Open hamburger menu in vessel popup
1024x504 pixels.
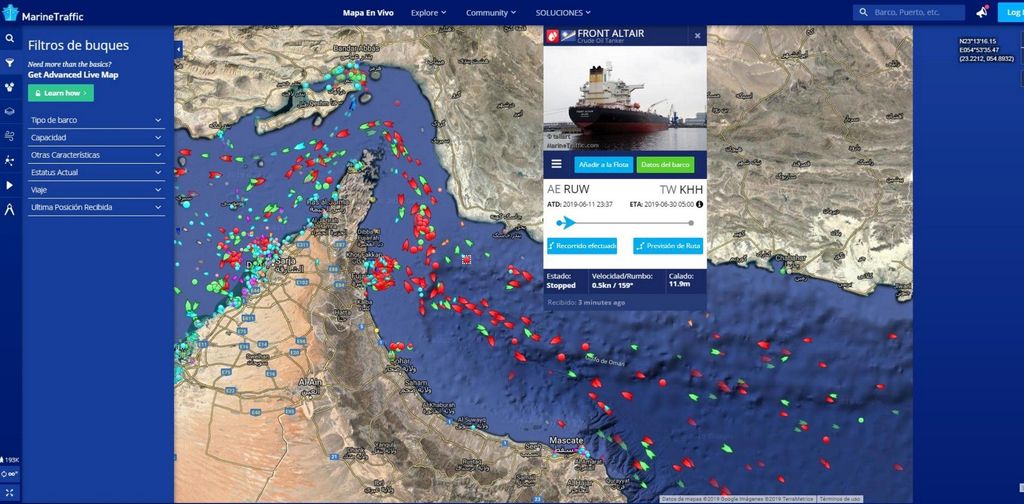pos(556,164)
